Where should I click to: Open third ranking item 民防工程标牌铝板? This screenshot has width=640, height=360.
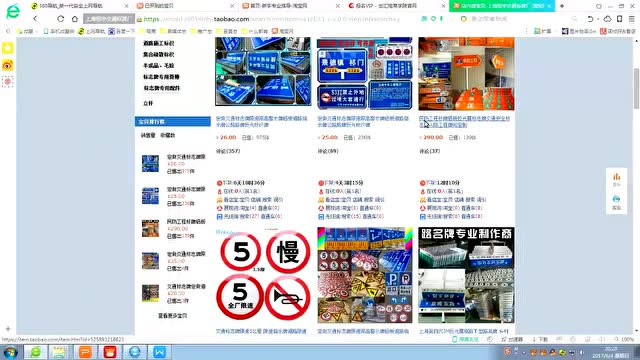[x=186, y=222]
